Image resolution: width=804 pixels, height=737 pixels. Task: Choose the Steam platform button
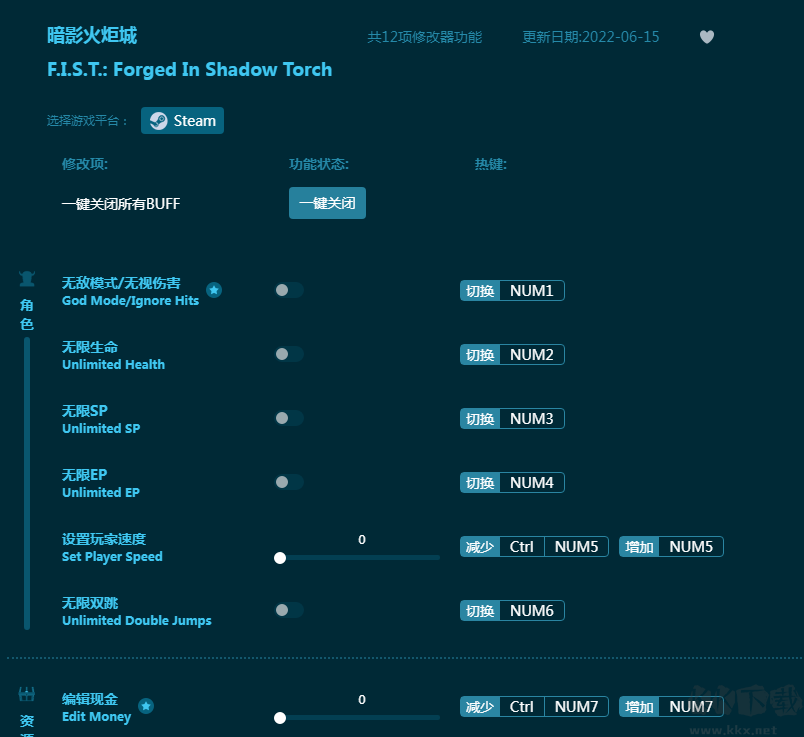point(182,121)
